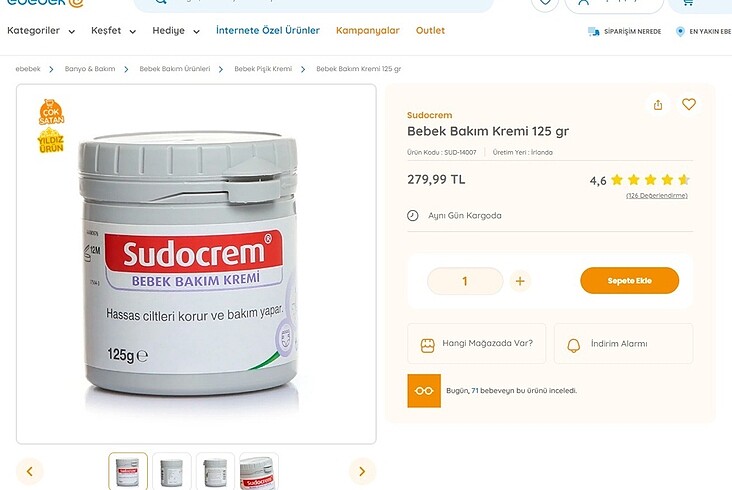The image size is (732, 490).
Task: Click the orange glasses viewer icon
Action: tap(424, 391)
